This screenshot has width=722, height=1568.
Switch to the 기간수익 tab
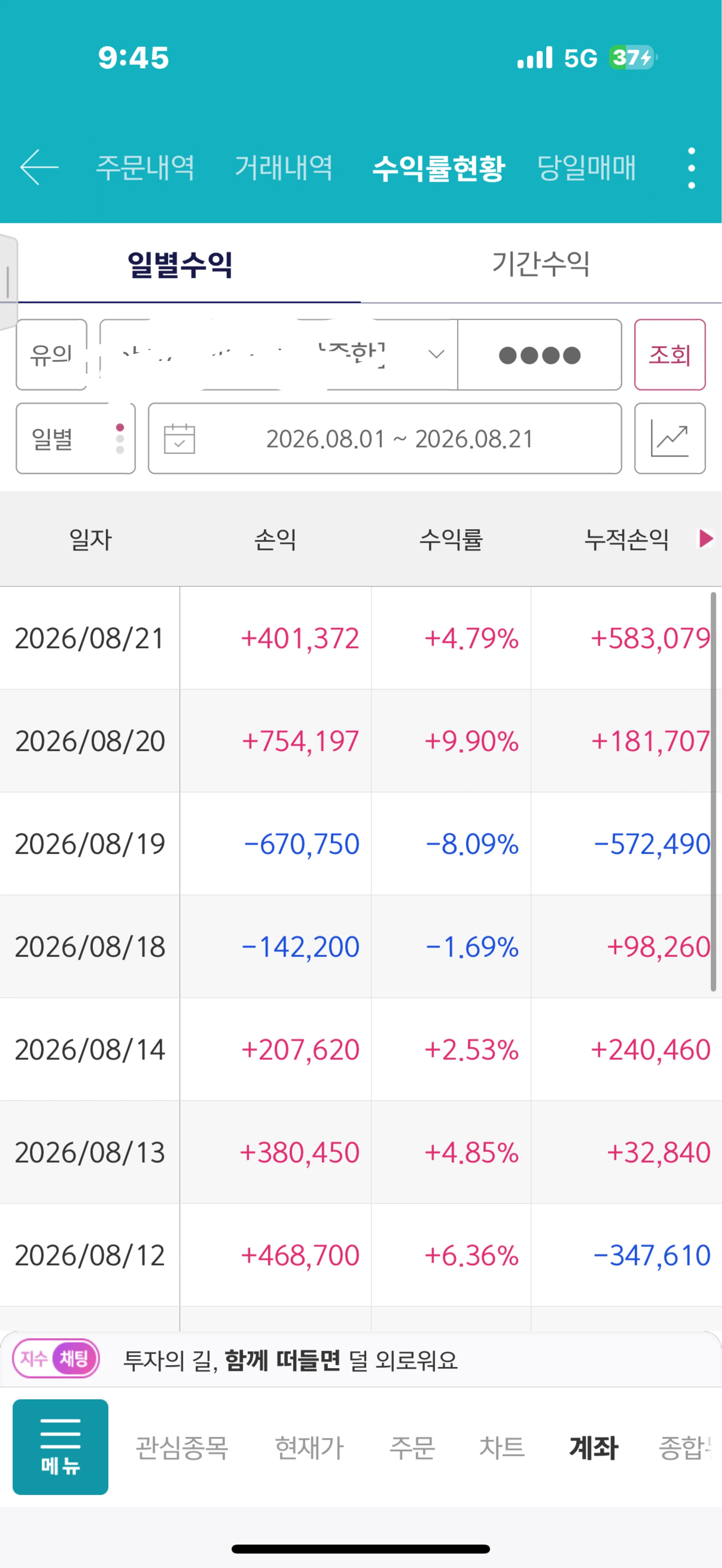point(540,264)
